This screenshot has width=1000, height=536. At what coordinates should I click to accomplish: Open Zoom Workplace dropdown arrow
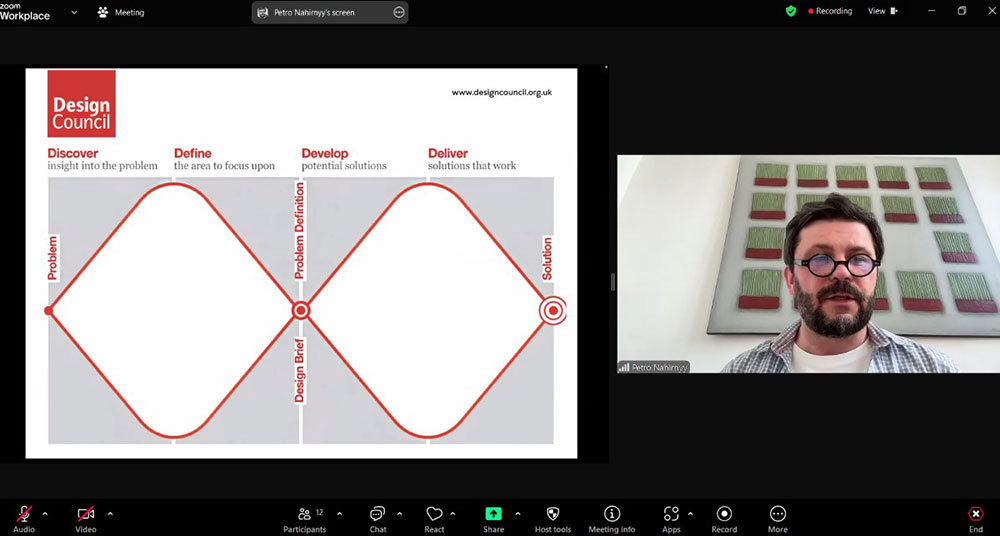tap(74, 12)
